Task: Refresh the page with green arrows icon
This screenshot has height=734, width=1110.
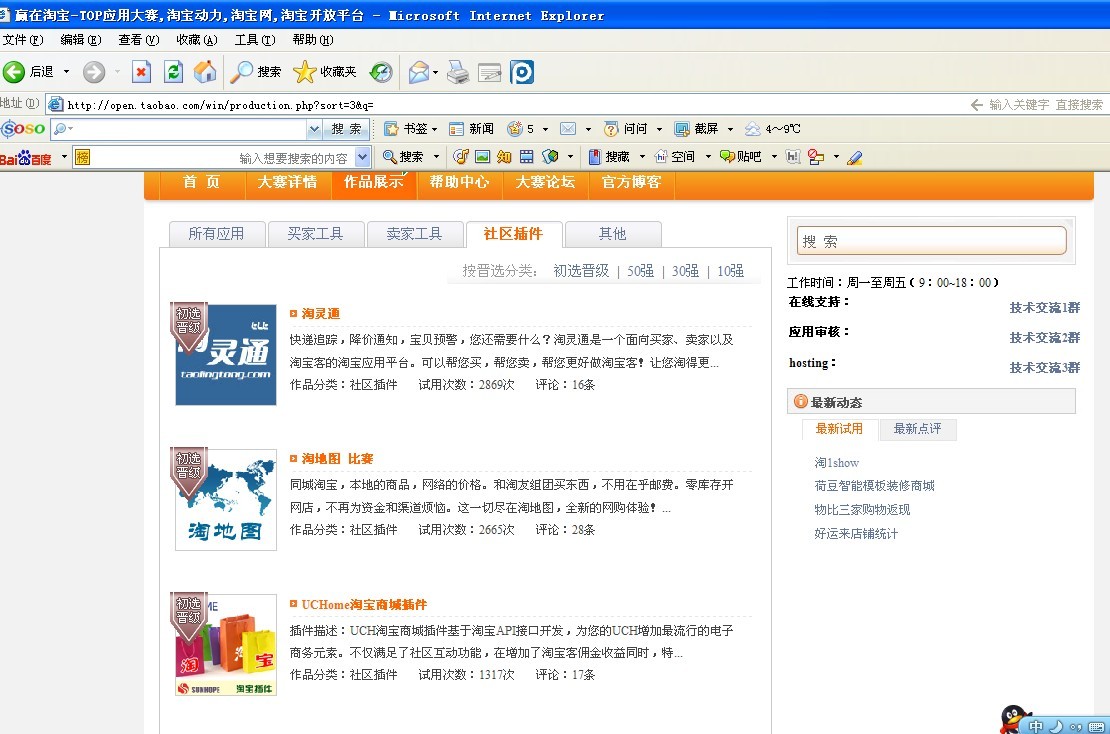Action: click(173, 71)
